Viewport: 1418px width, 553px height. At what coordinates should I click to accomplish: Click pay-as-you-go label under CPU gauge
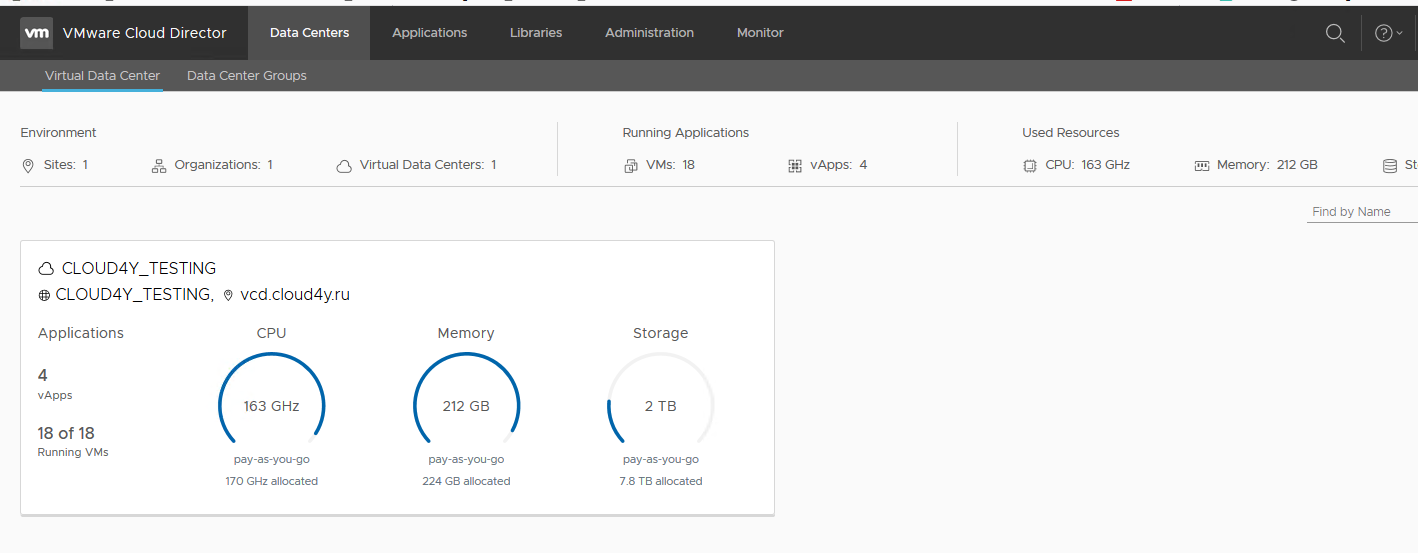272,460
